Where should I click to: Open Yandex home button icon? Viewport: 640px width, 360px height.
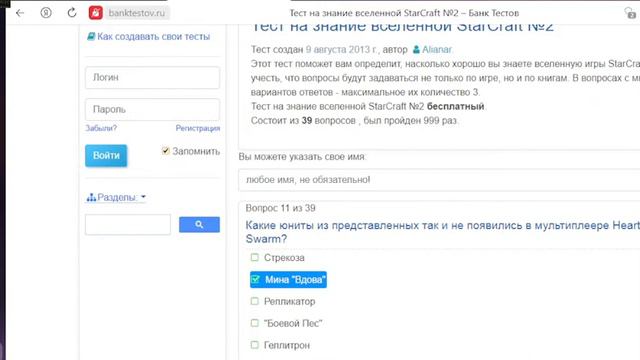coord(46,13)
